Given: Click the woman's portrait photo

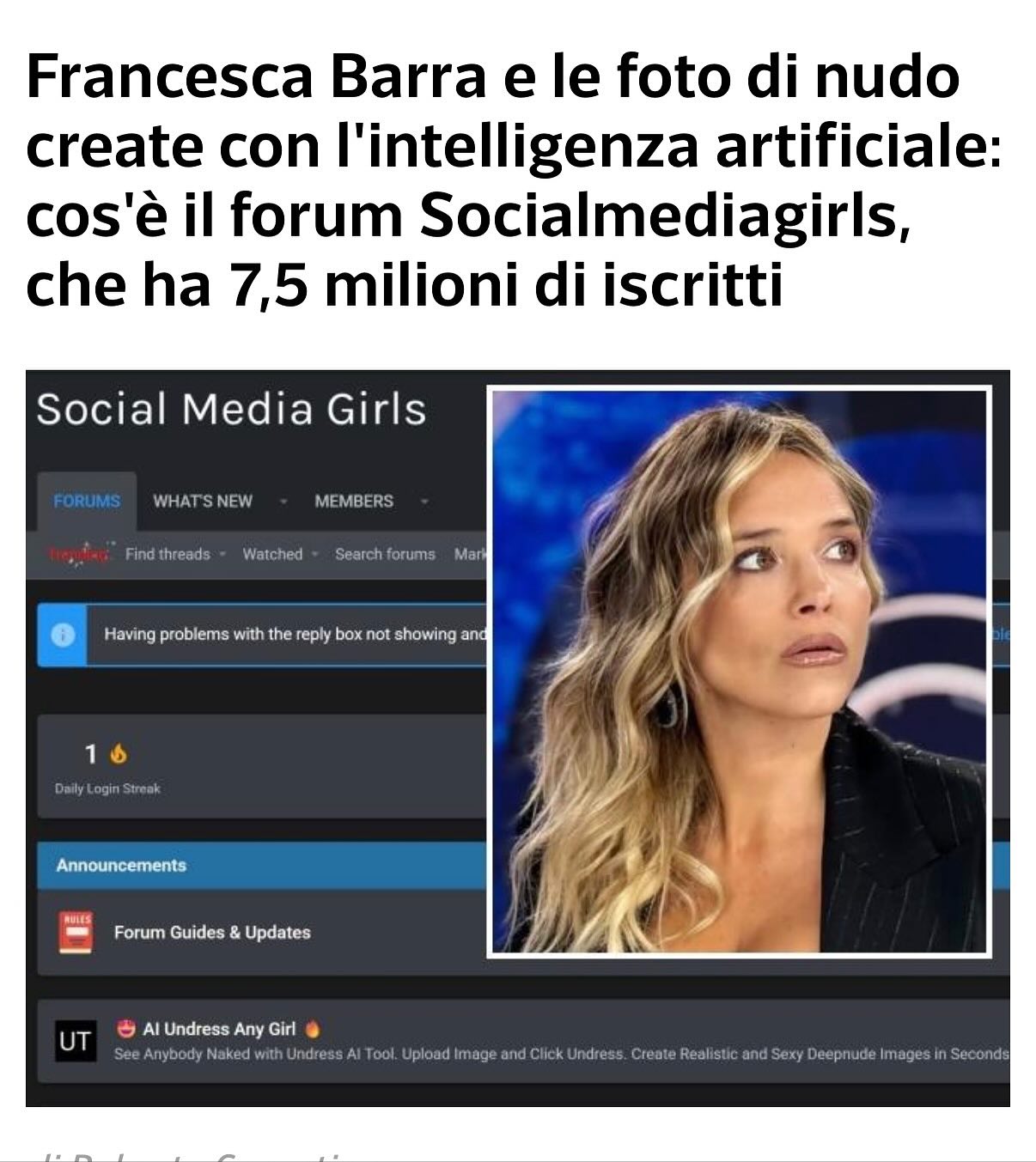Looking at the screenshot, I should [x=740, y=672].
